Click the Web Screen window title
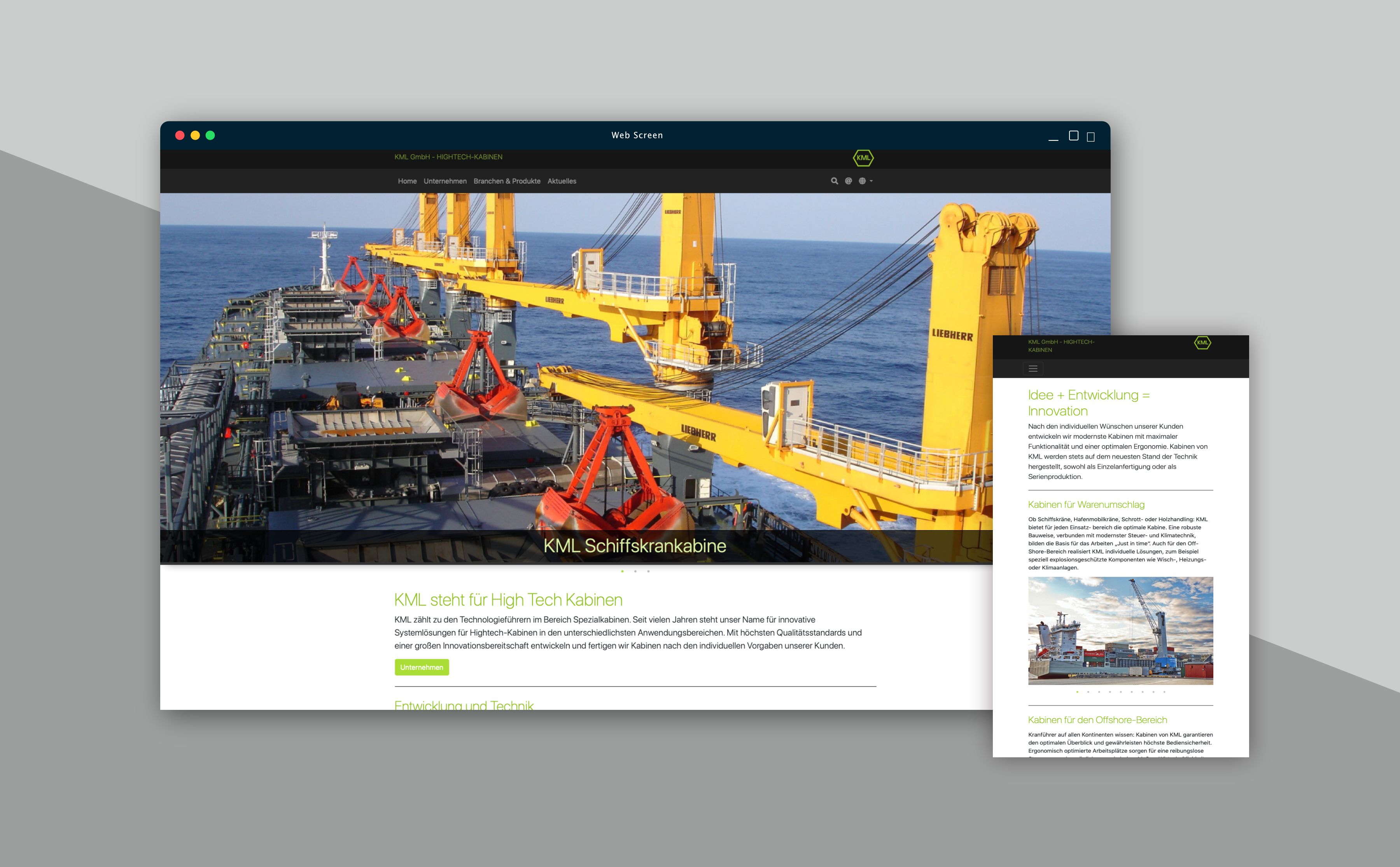1400x867 pixels. [637, 135]
